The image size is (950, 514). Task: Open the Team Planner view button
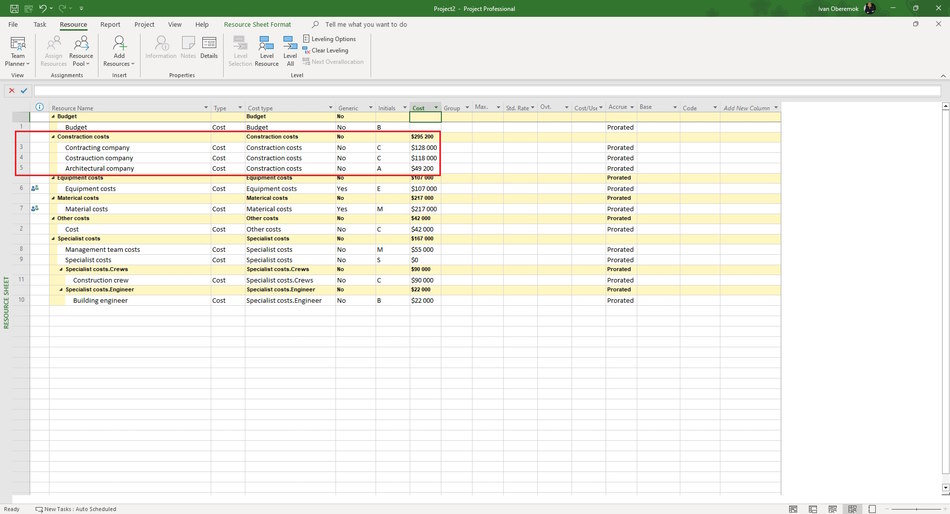pos(18,52)
